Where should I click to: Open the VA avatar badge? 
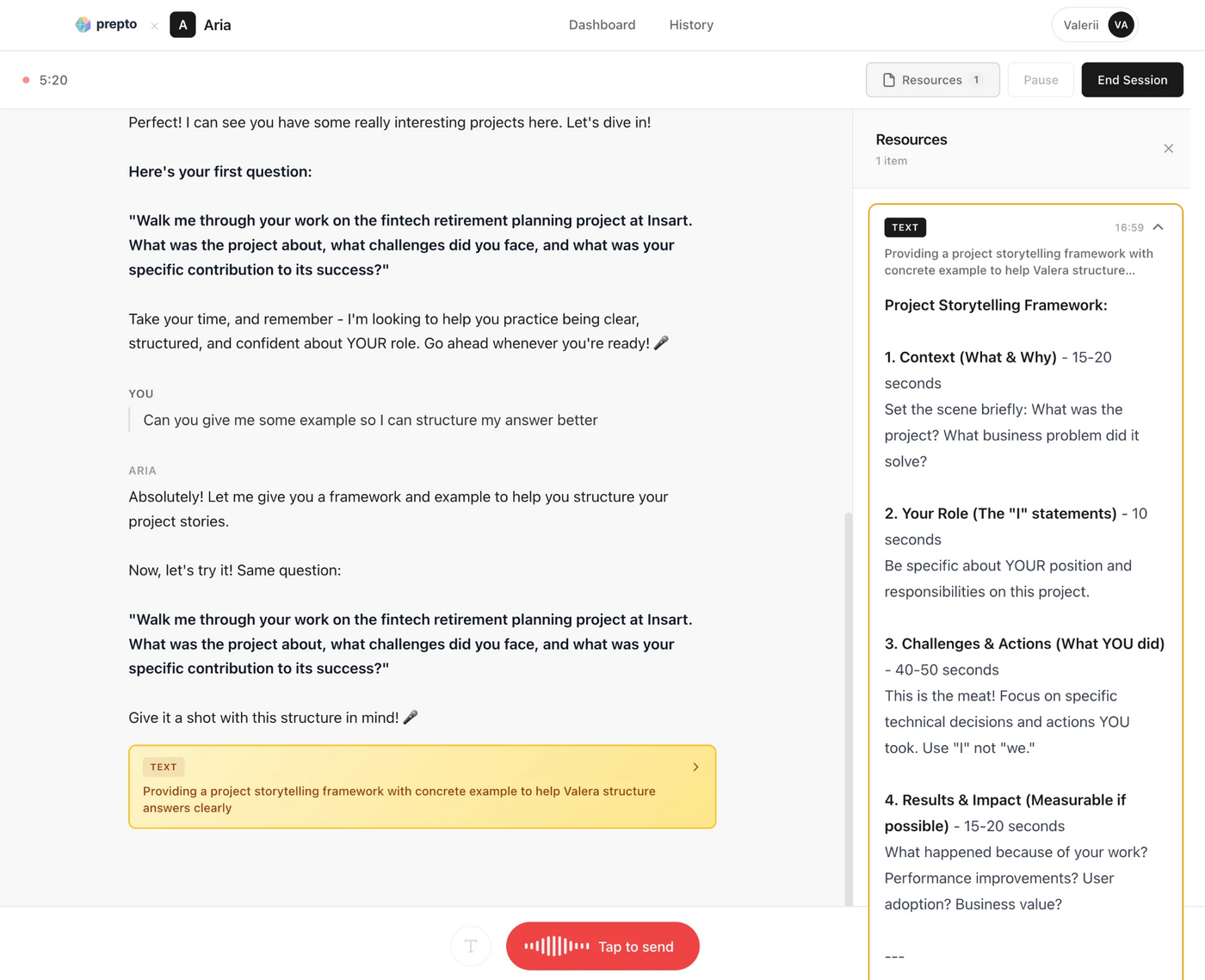(1121, 25)
